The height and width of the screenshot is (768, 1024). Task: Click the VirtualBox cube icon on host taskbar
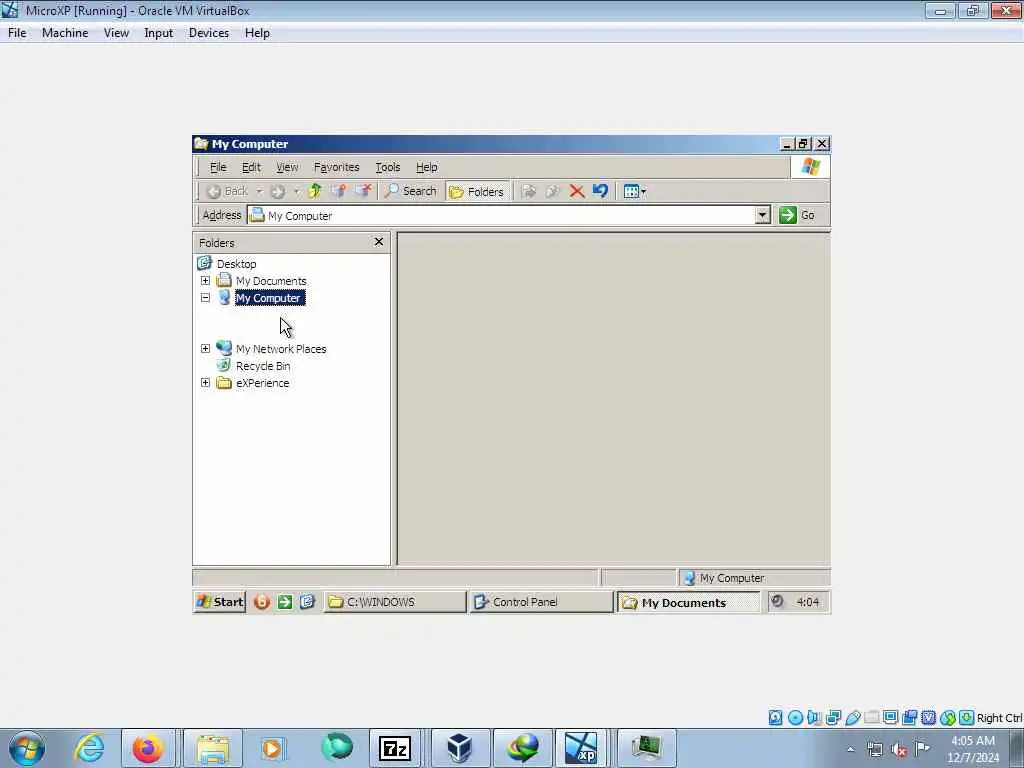[460, 748]
